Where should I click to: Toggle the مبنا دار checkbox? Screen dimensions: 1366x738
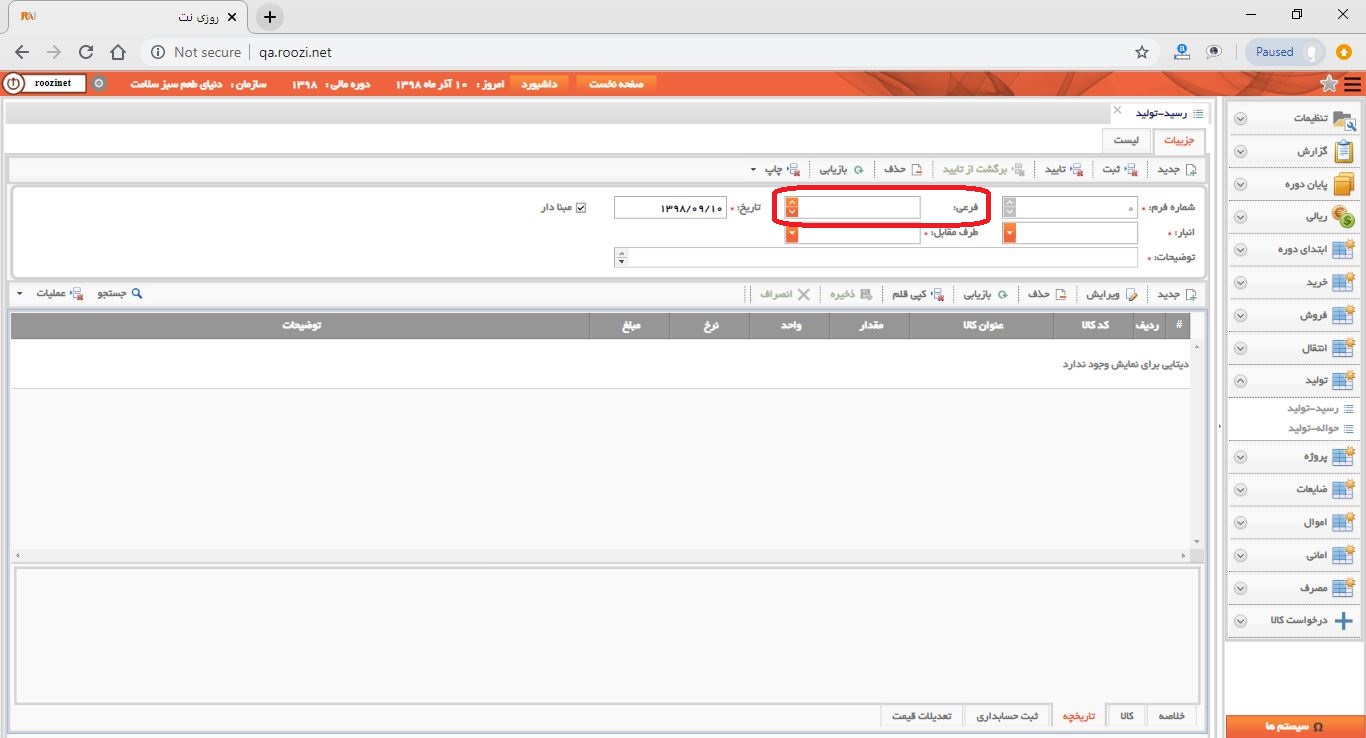click(x=581, y=208)
